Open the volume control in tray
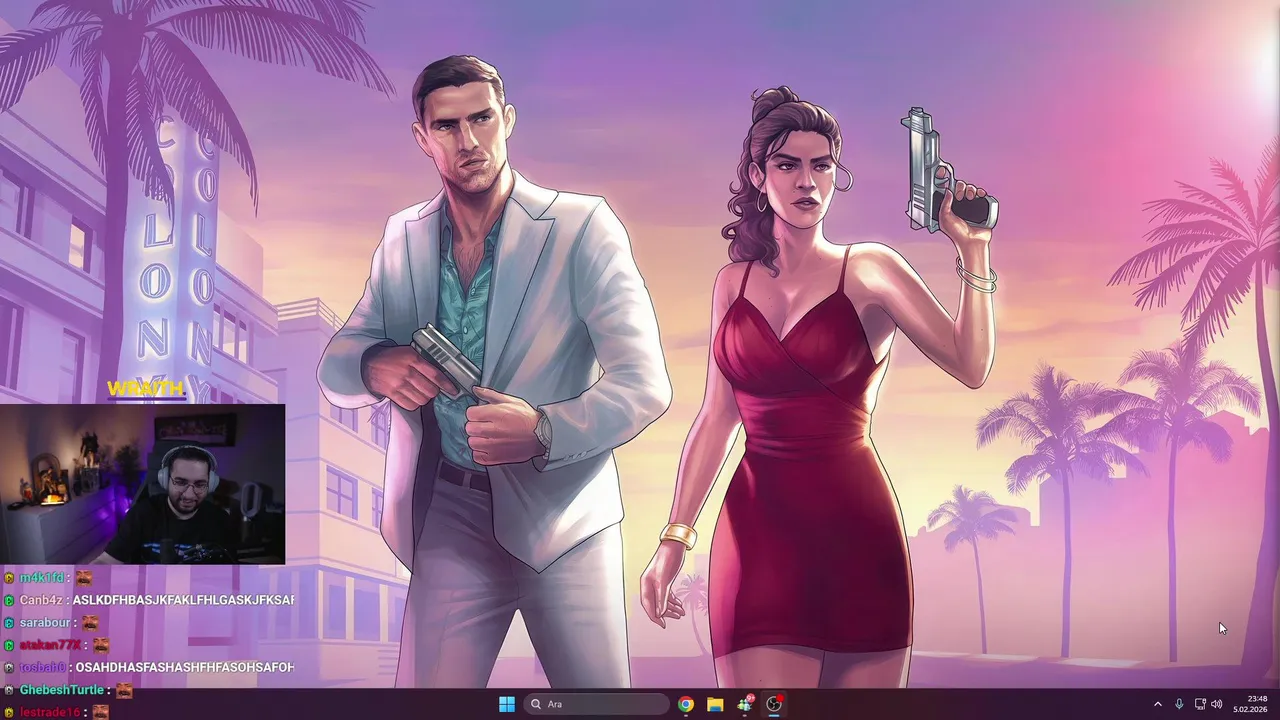The width and height of the screenshot is (1280, 720). [x=1217, y=704]
